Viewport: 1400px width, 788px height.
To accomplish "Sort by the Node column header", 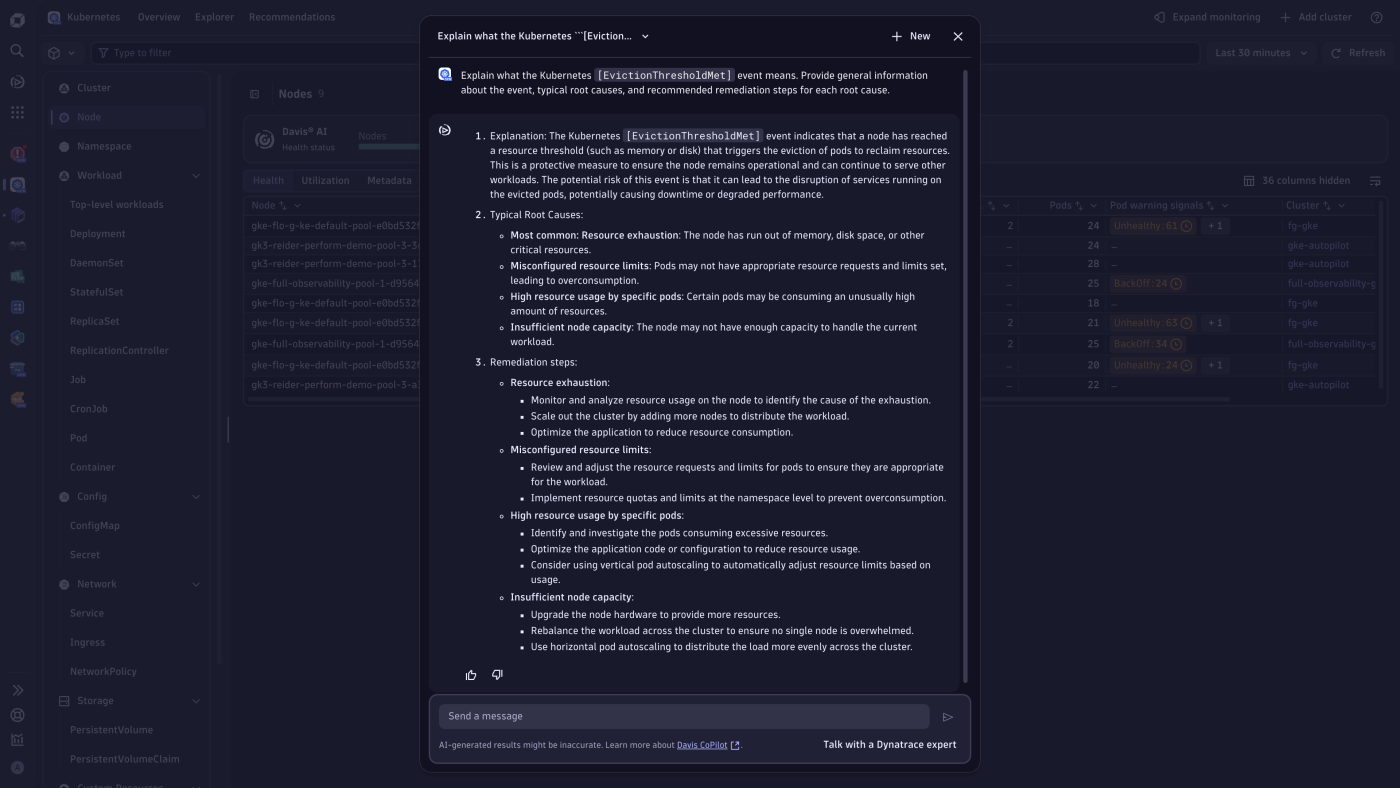I will (263, 206).
